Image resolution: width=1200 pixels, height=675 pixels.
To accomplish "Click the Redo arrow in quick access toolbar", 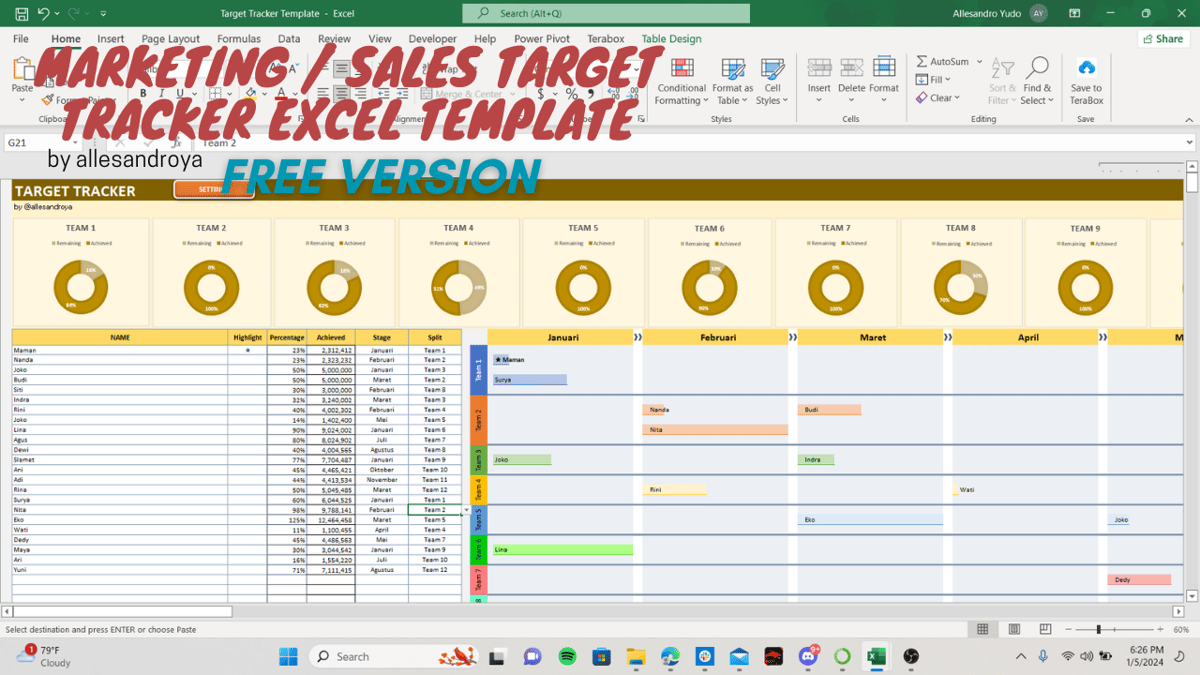I will coord(75,14).
